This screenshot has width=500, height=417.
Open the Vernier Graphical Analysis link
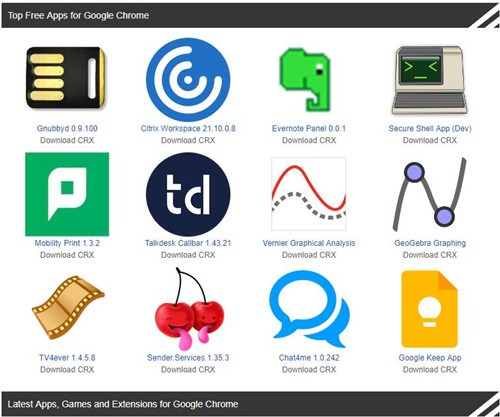click(x=309, y=243)
